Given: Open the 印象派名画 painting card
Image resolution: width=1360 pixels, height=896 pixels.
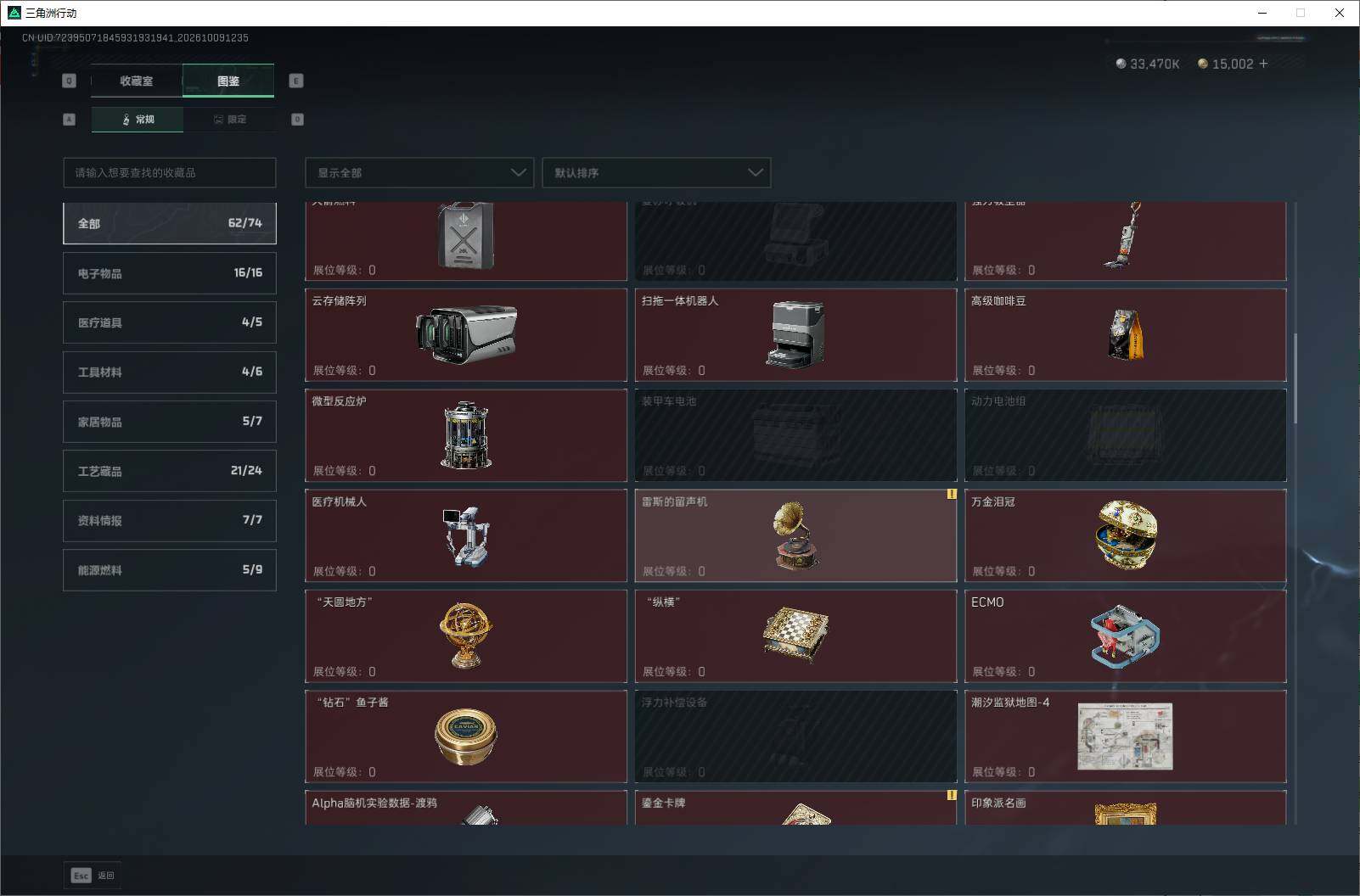Looking at the screenshot, I should pyautogui.click(x=1126, y=807).
